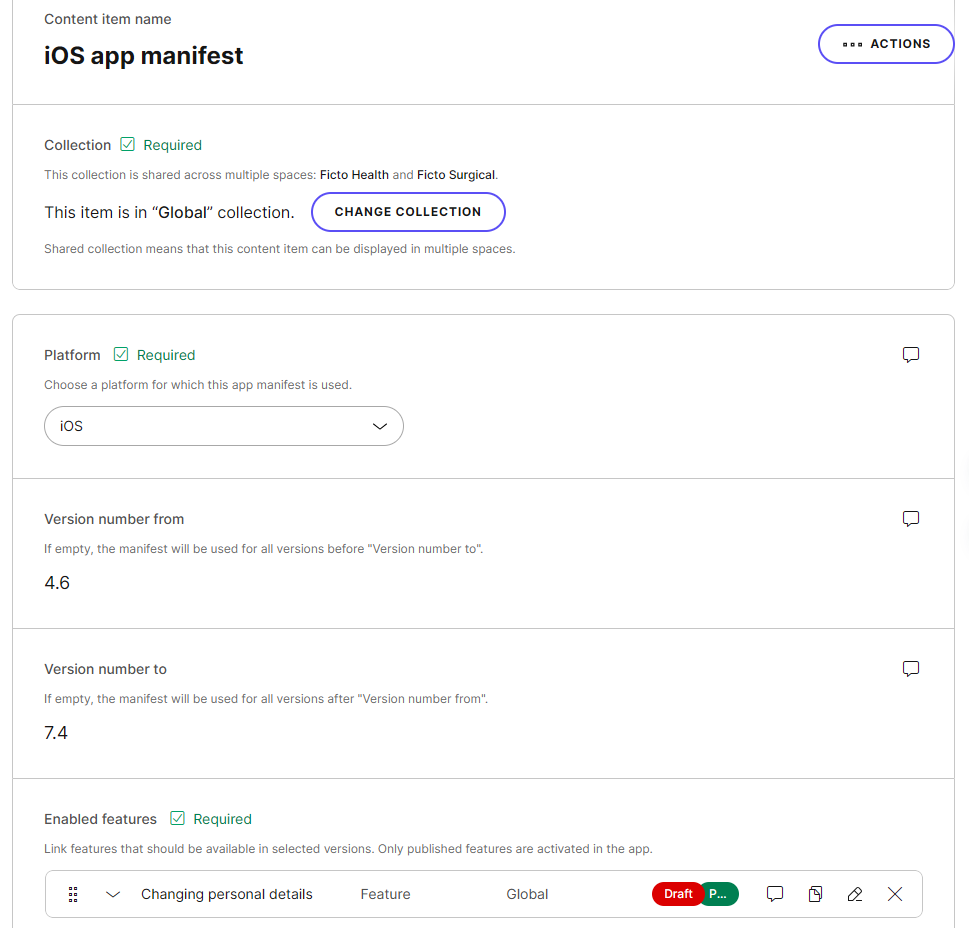
Task: Click the Version number to value 7.4
Action: click(x=56, y=732)
